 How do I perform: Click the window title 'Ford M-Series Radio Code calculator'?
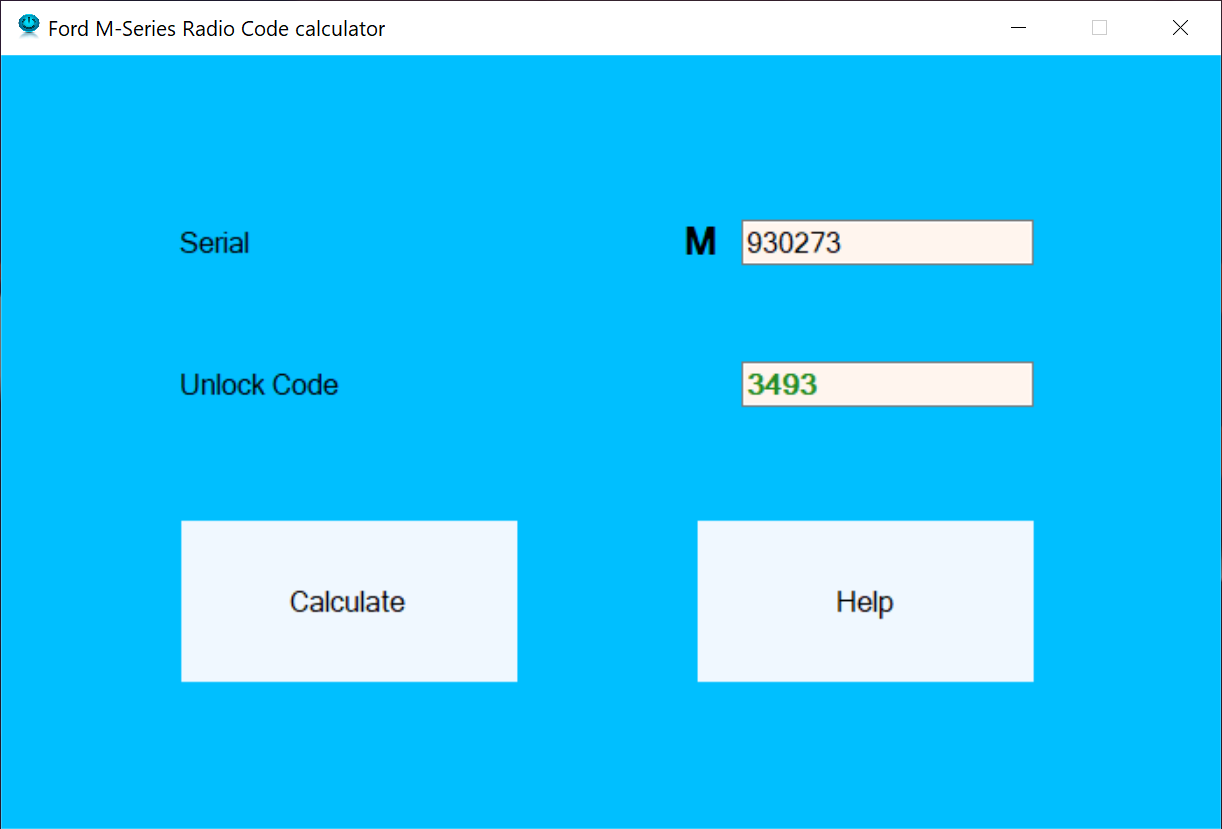[217, 29]
